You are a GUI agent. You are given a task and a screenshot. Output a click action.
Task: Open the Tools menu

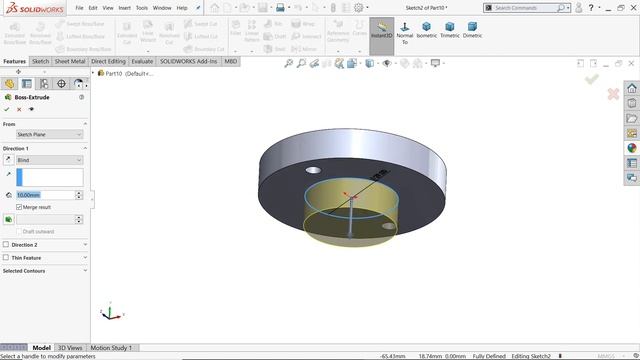(142, 8)
